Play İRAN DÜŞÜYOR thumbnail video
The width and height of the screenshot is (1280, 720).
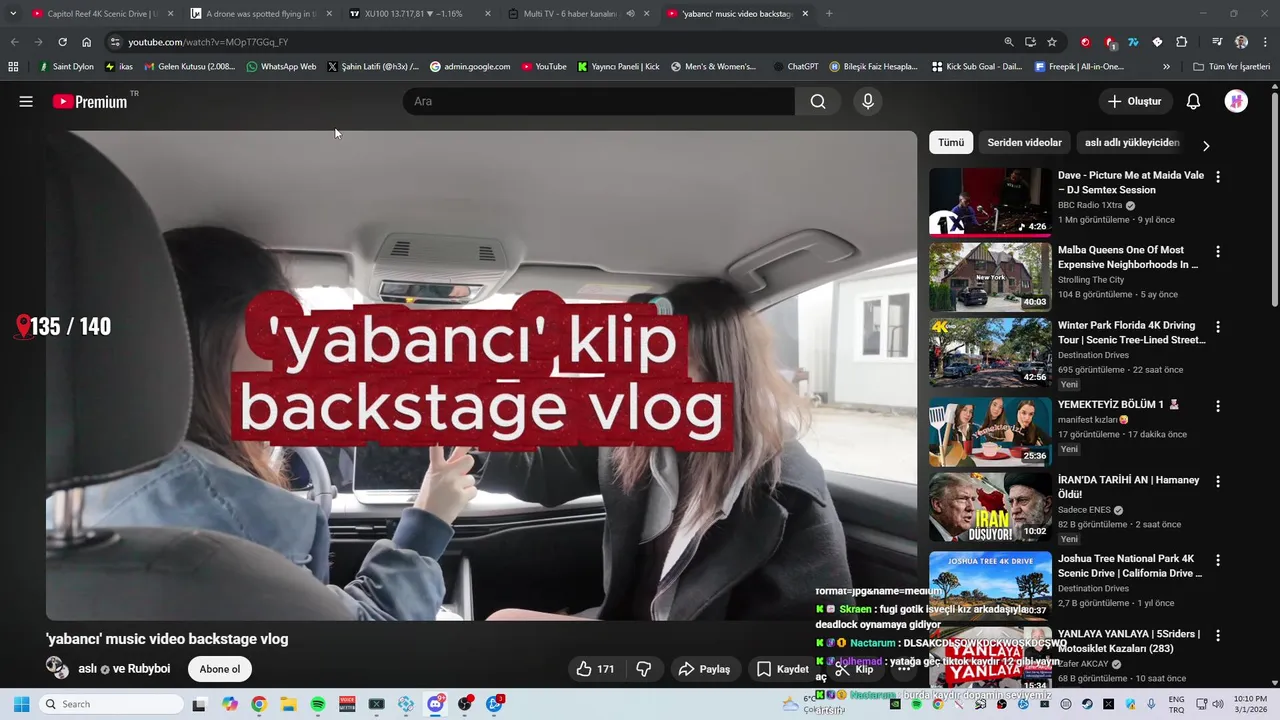point(990,507)
